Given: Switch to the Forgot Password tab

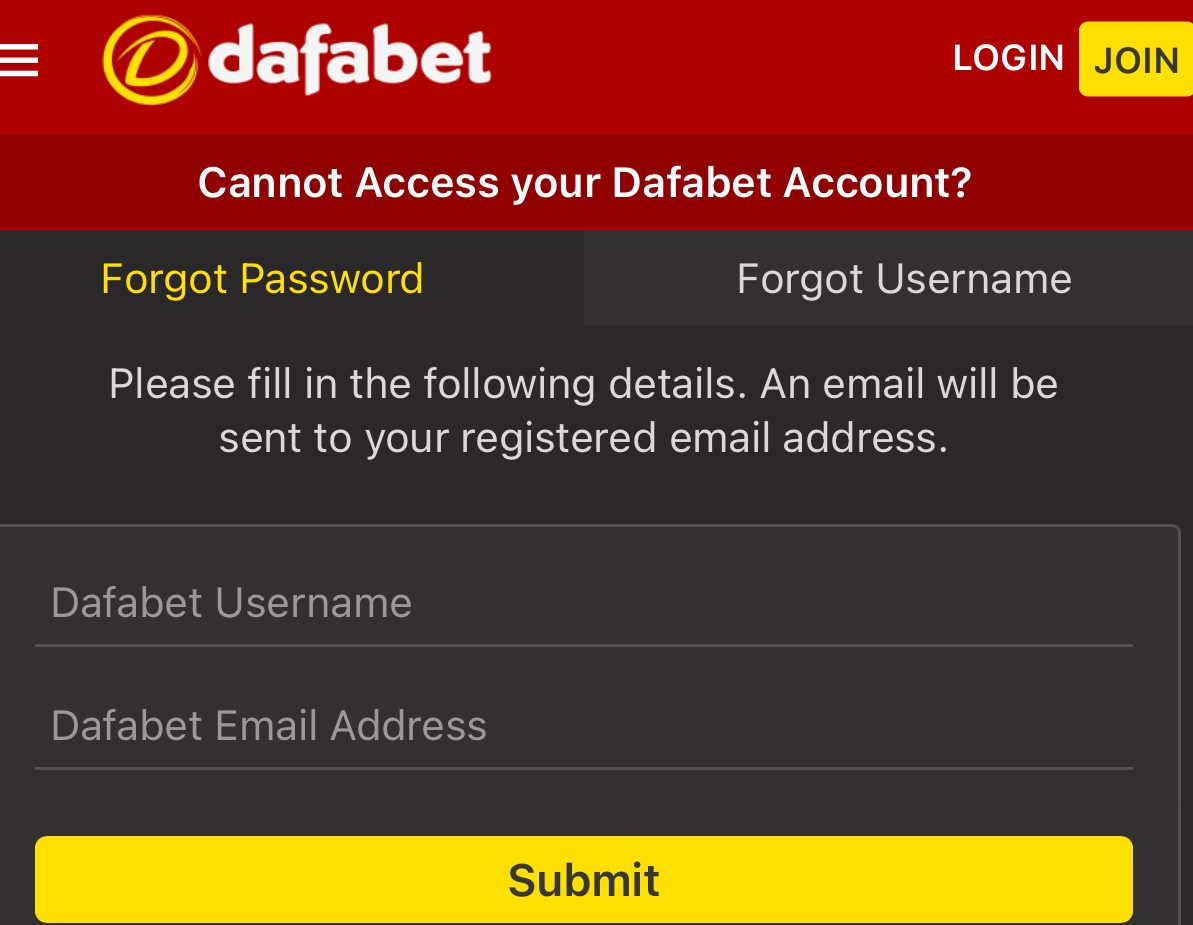Looking at the screenshot, I should 262,279.
